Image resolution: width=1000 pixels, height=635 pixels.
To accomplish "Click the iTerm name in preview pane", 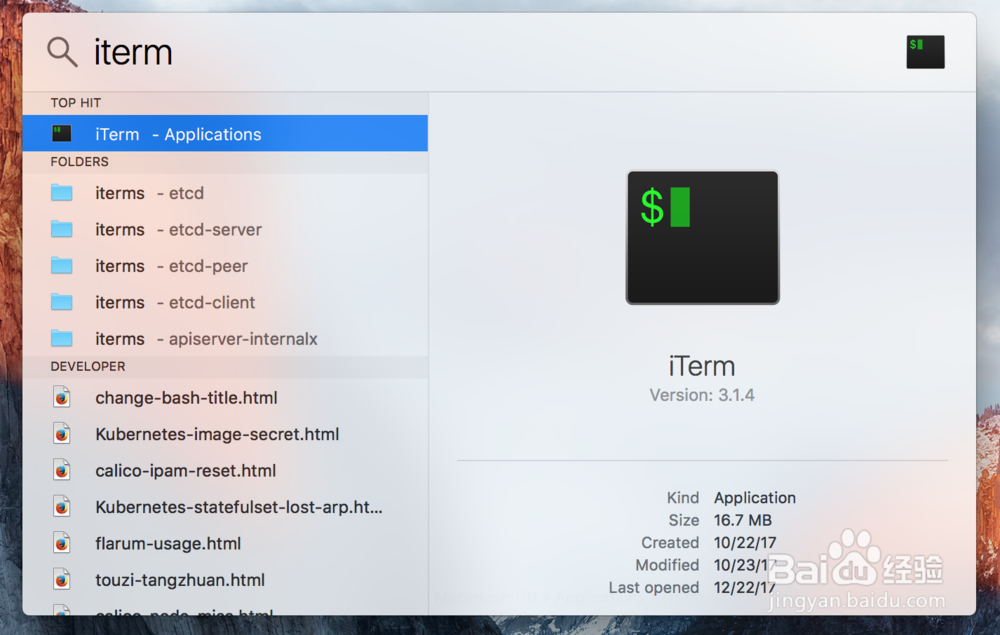I will 702,366.
